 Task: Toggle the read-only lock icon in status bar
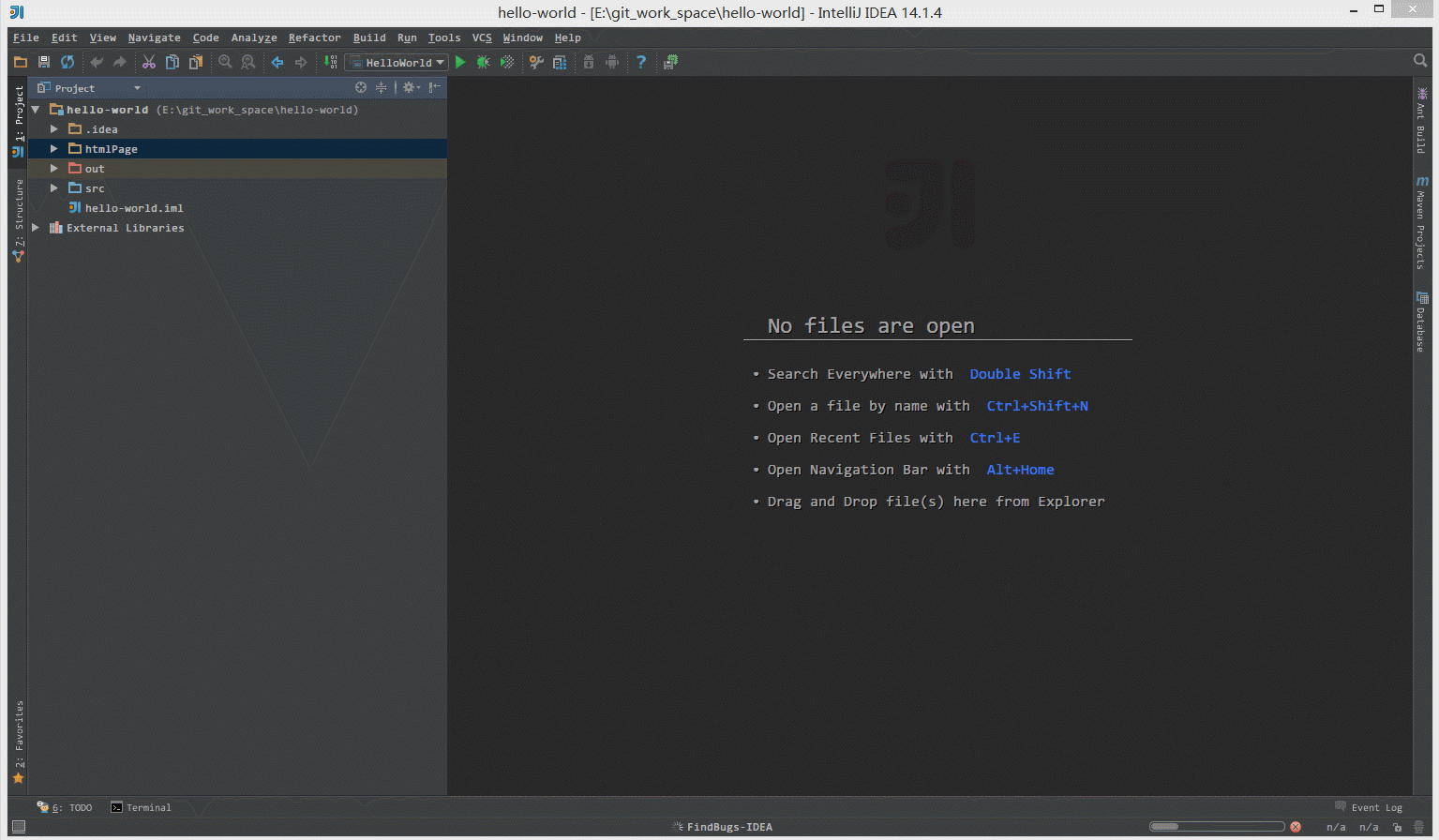1397,827
